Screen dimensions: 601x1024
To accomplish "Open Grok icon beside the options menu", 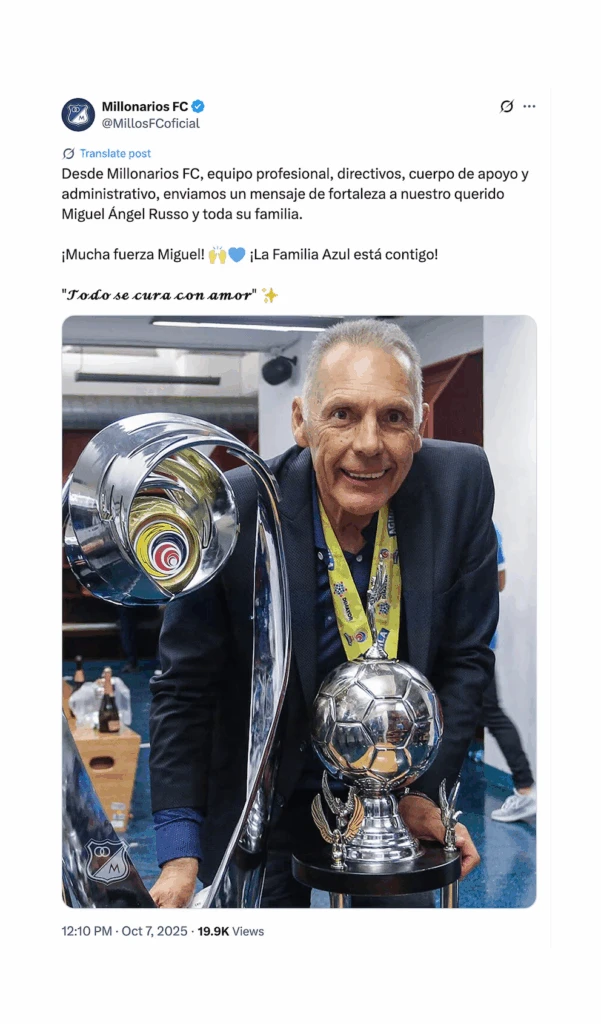I will tap(506, 106).
